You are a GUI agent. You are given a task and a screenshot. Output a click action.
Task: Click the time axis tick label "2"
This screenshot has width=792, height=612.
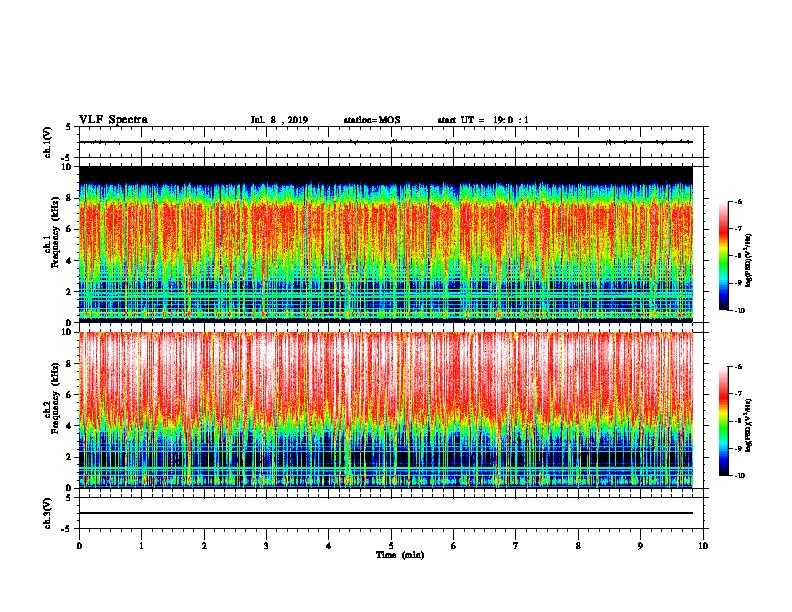204,546
